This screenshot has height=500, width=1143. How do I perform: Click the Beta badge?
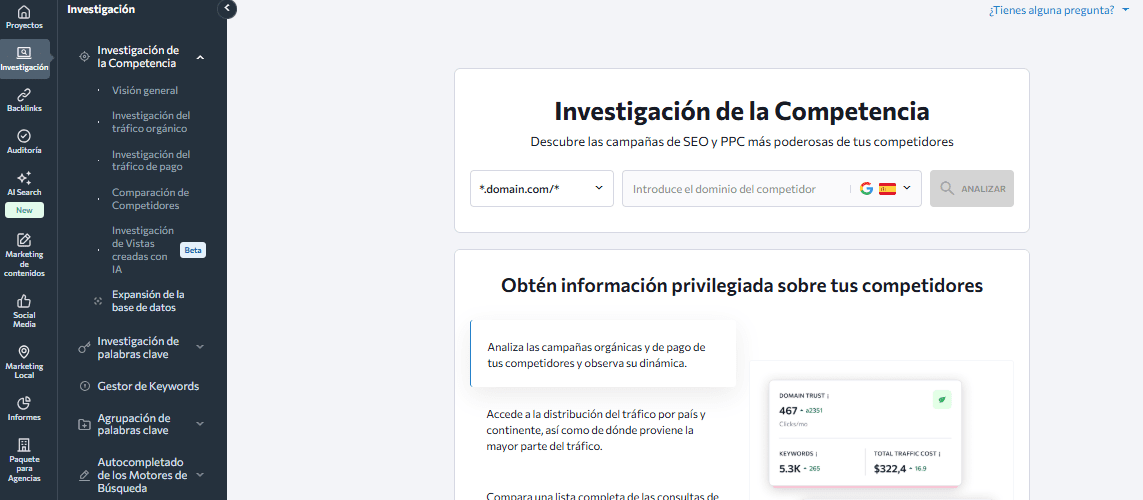coord(193,250)
